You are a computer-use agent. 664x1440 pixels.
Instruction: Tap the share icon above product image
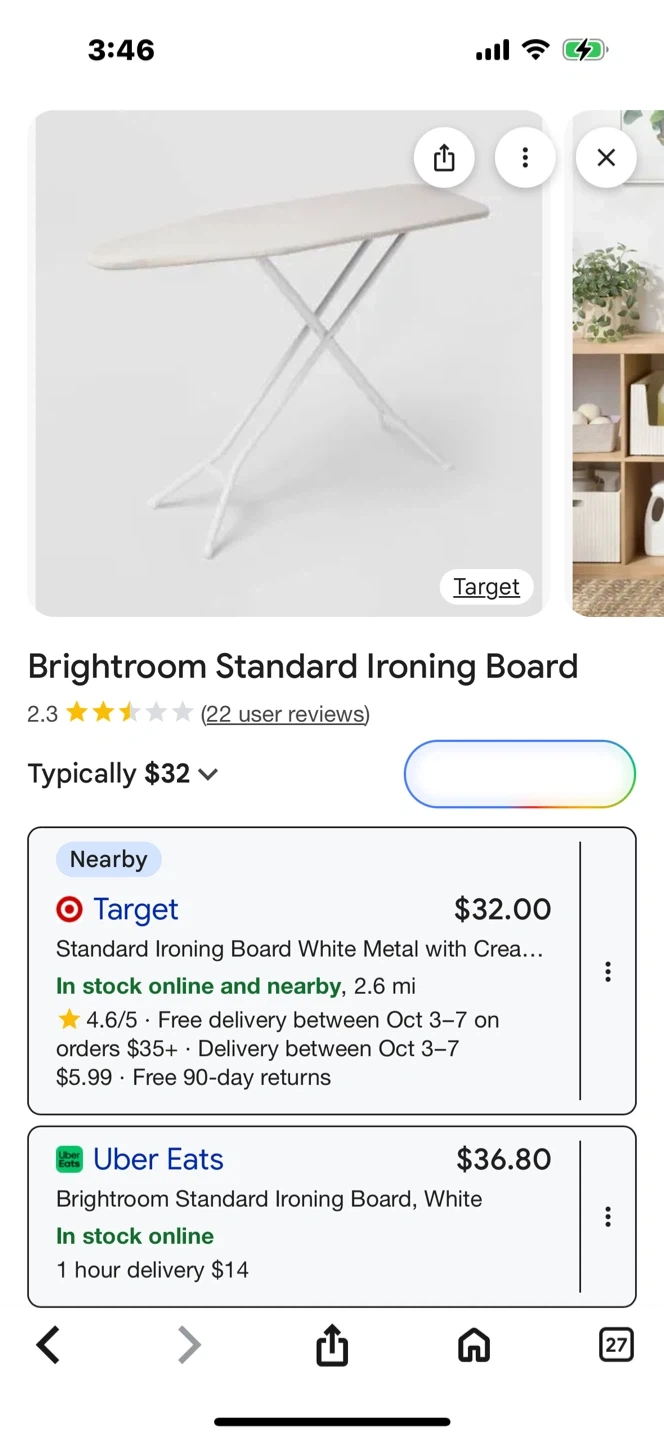click(444, 158)
